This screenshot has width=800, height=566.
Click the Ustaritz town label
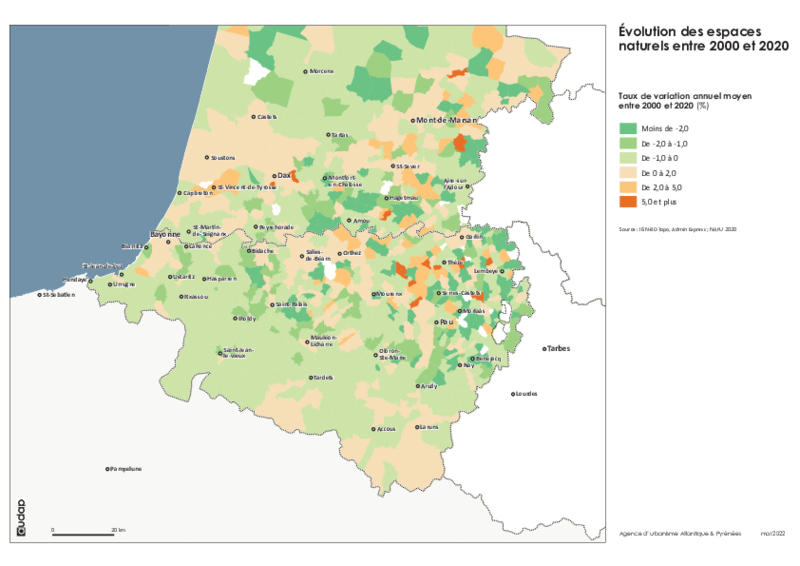tap(184, 277)
